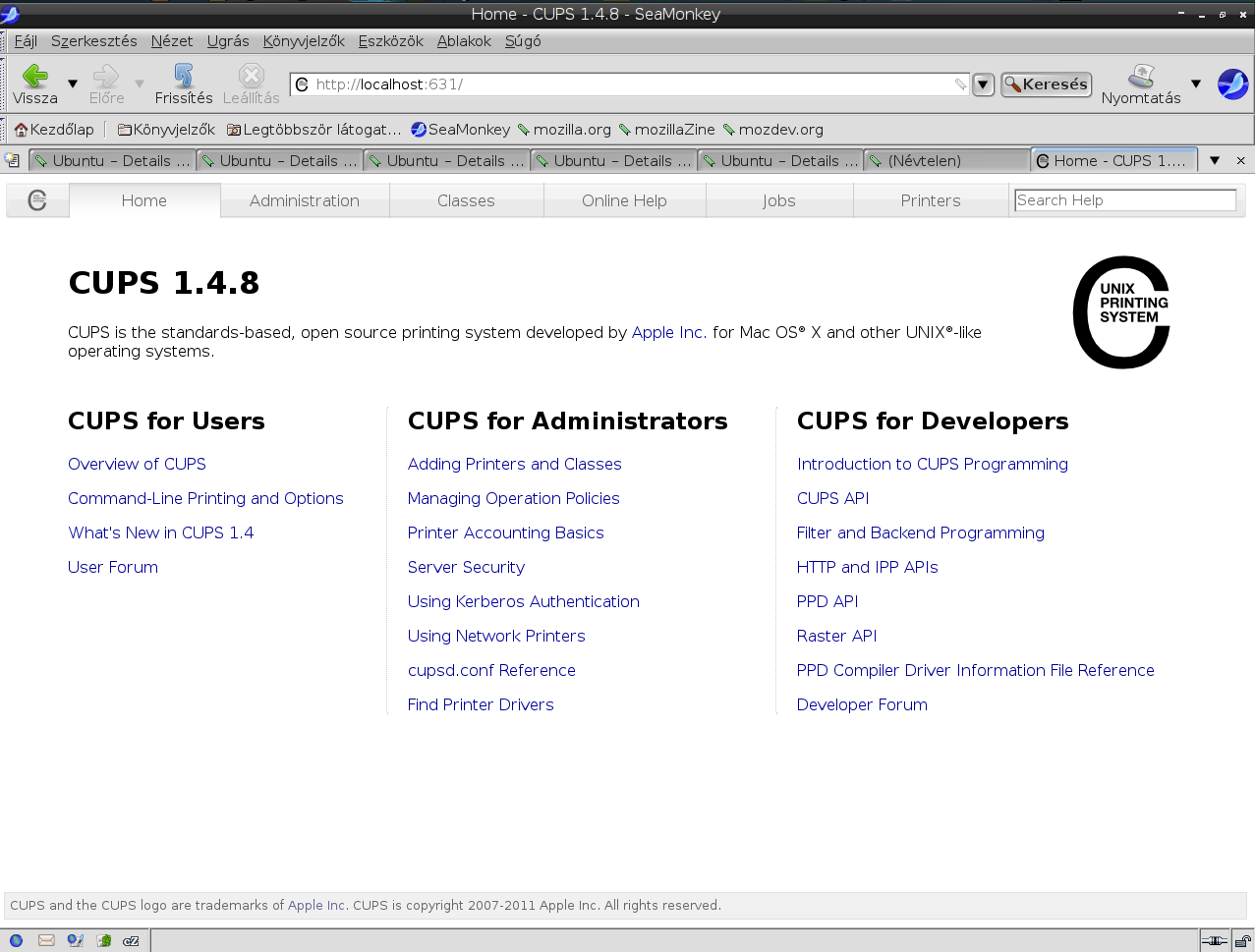1255x952 pixels.
Task: Open the Szerkesztés menu
Action: [x=94, y=41]
